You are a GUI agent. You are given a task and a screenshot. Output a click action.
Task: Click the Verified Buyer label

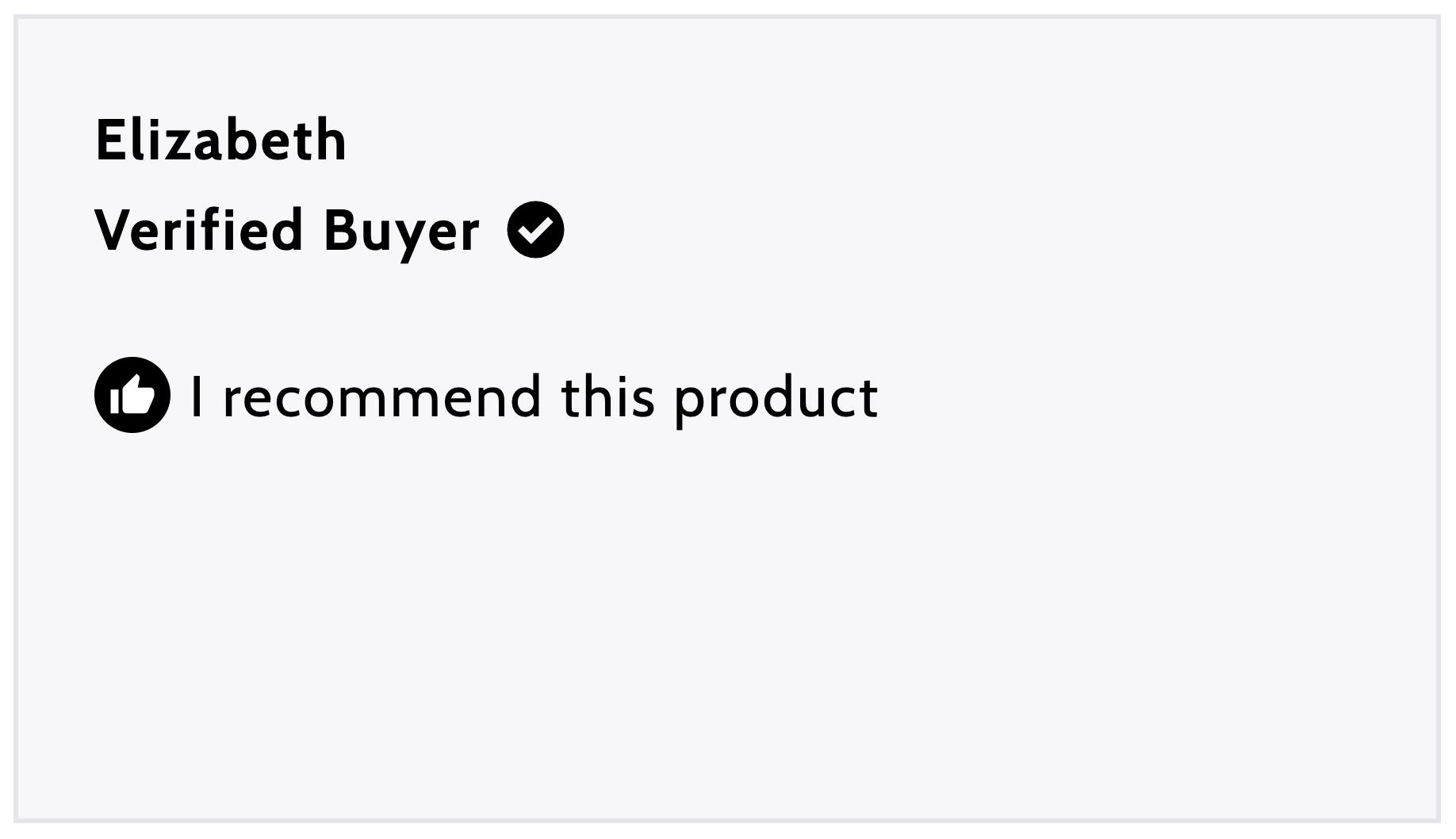[287, 231]
